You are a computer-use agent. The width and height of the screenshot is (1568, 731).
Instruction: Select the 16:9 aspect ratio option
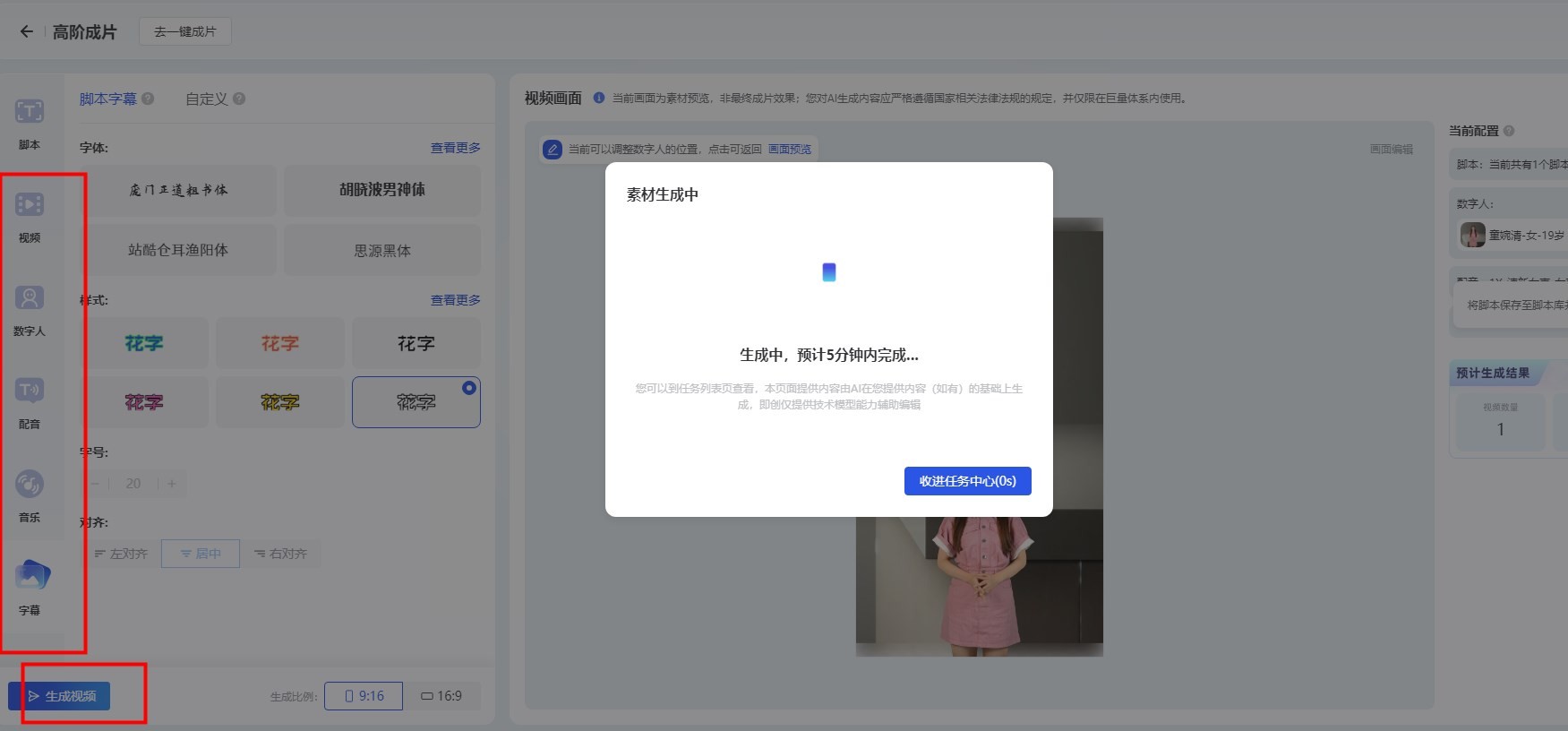[441, 696]
